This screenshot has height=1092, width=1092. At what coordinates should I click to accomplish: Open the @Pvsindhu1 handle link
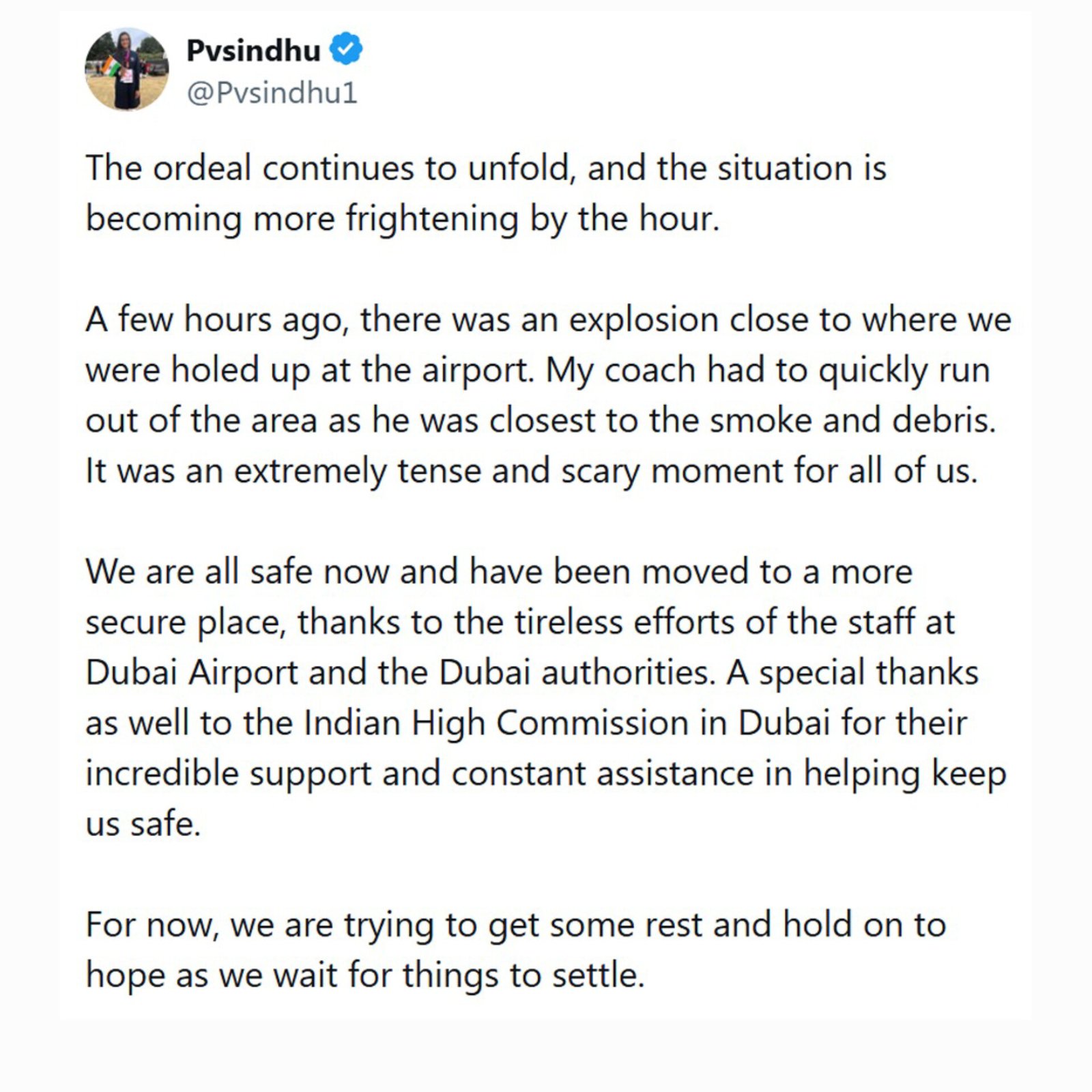(x=272, y=93)
